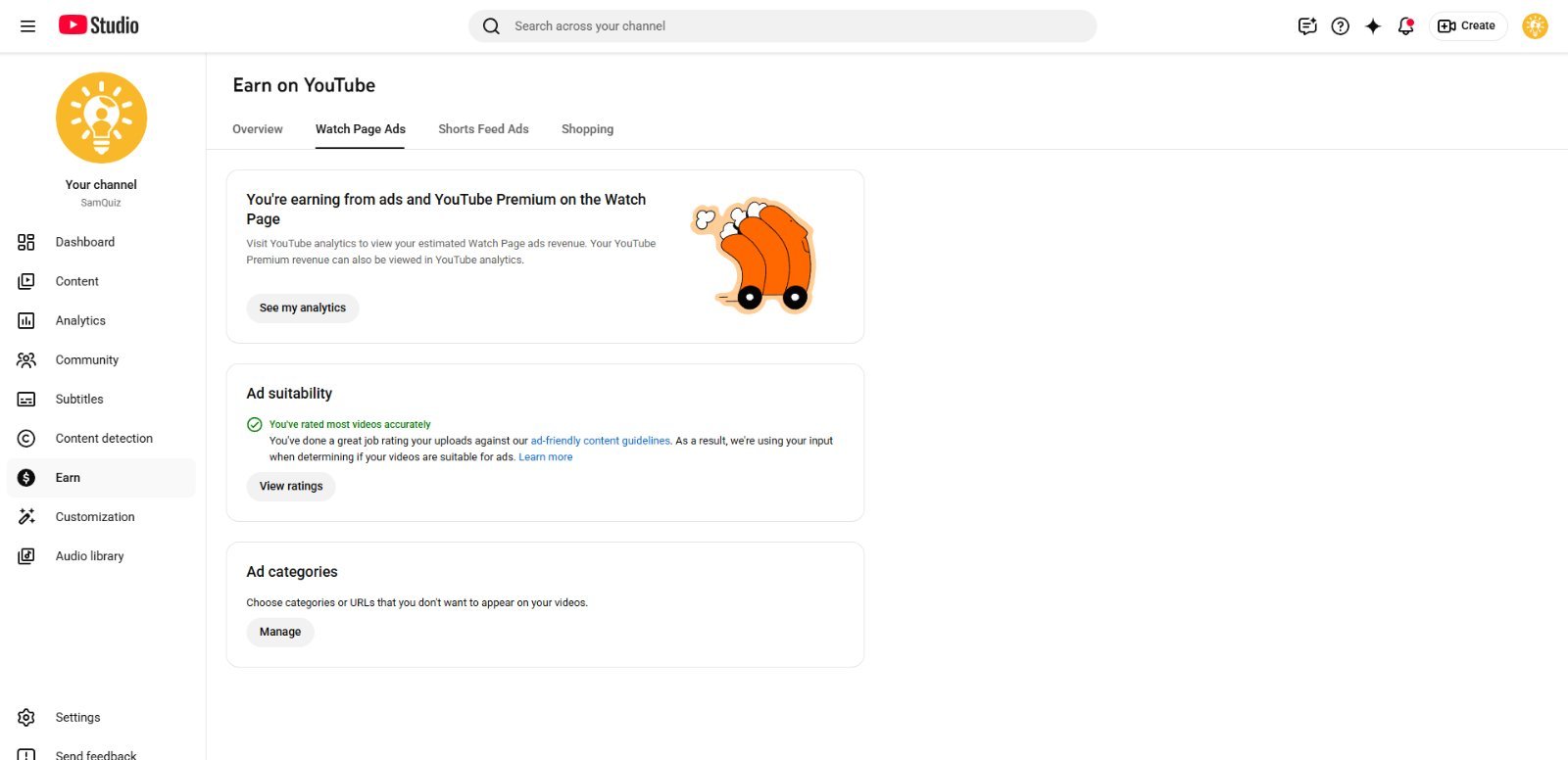Click the green checkmark accuracy icon
The width and height of the screenshot is (1568, 760).
(255, 424)
